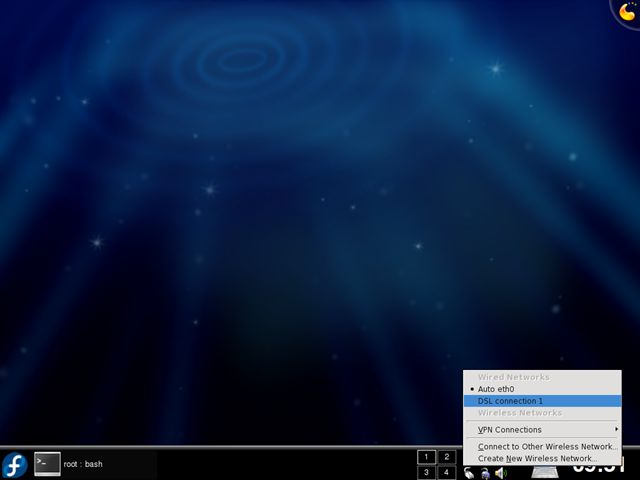Click the laptop computer tray icon
This screenshot has height=480, width=640.
[x=544, y=471]
